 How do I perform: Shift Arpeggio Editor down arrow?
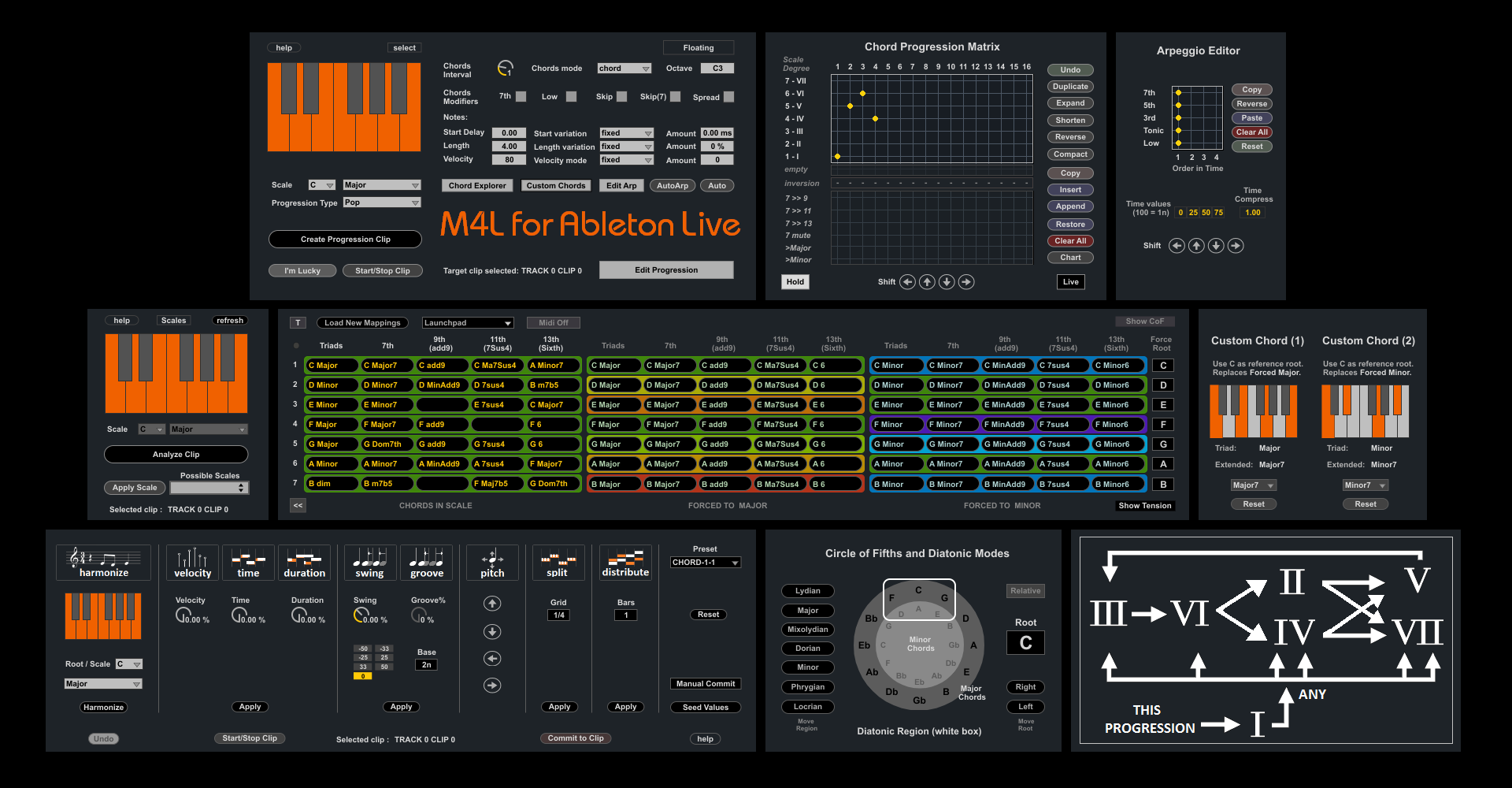tap(1216, 246)
